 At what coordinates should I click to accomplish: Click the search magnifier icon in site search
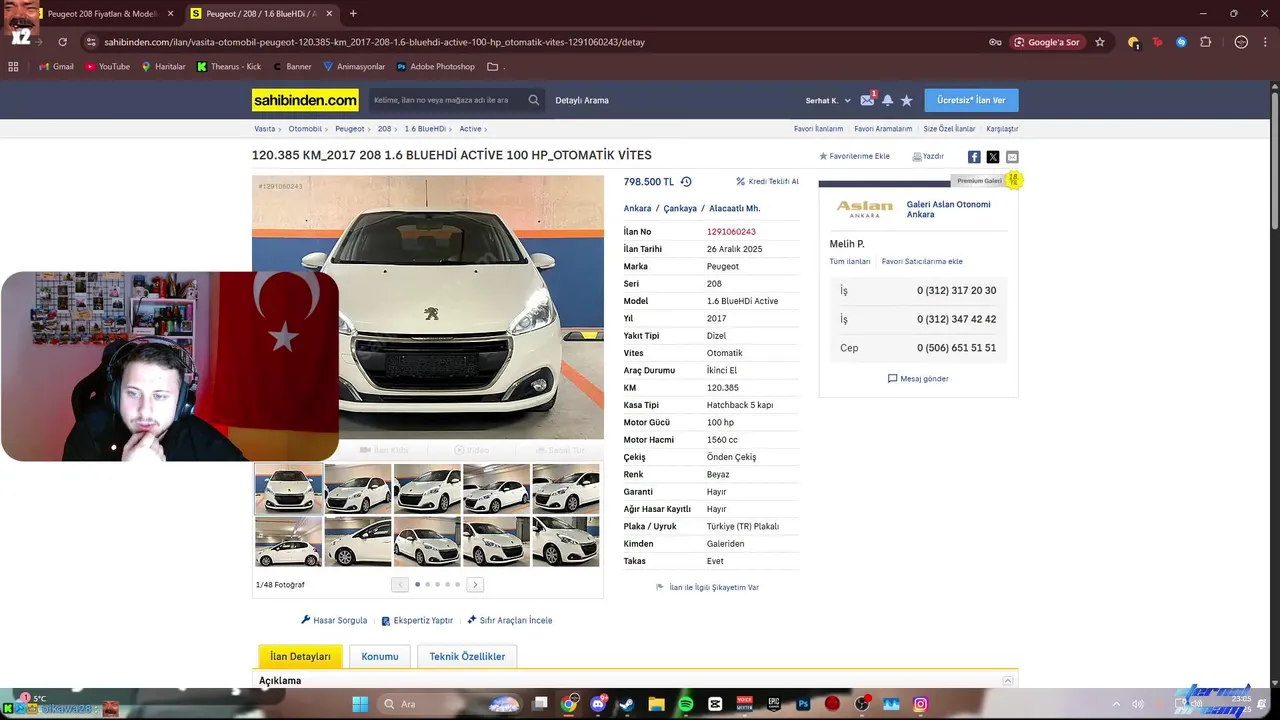pos(534,100)
